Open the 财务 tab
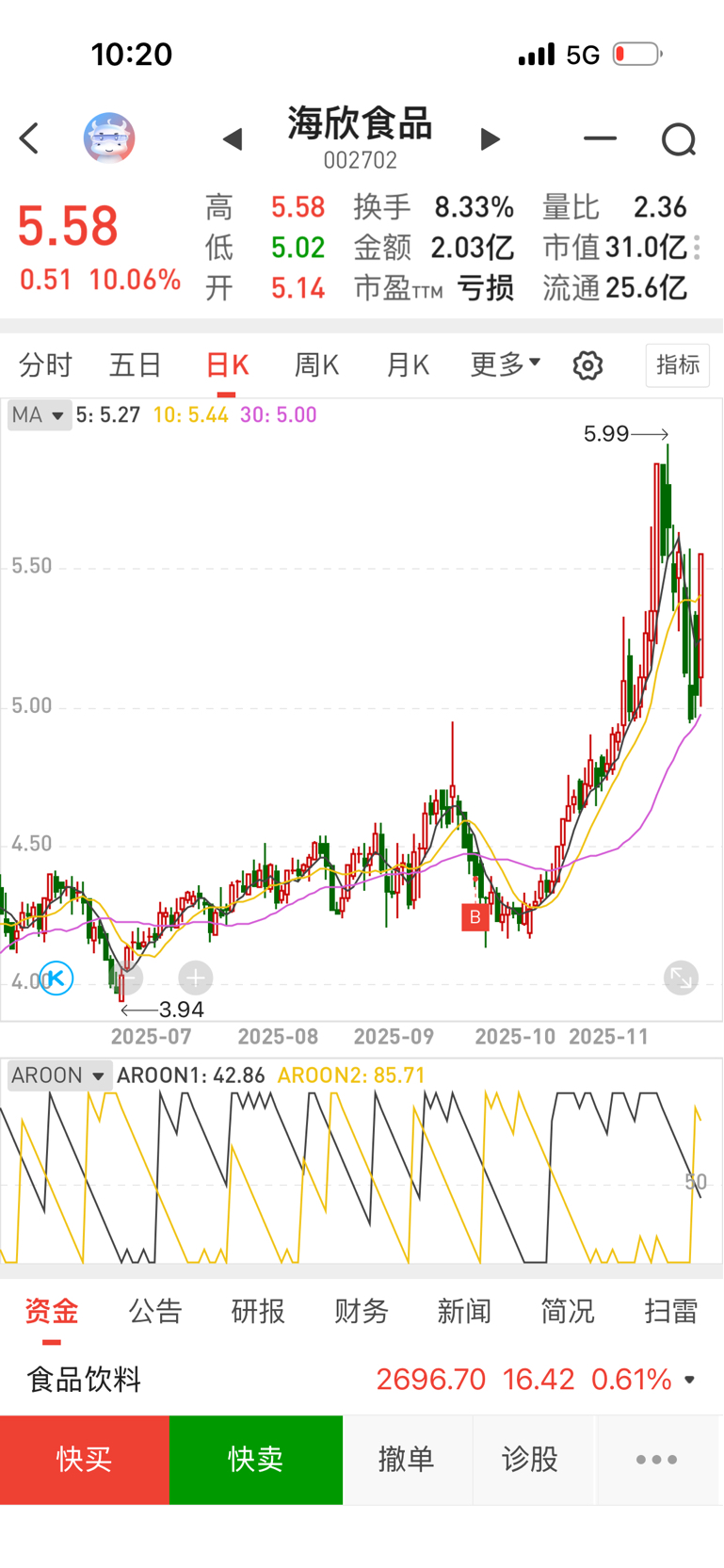 pyautogui.click(x=362, y=1311)
